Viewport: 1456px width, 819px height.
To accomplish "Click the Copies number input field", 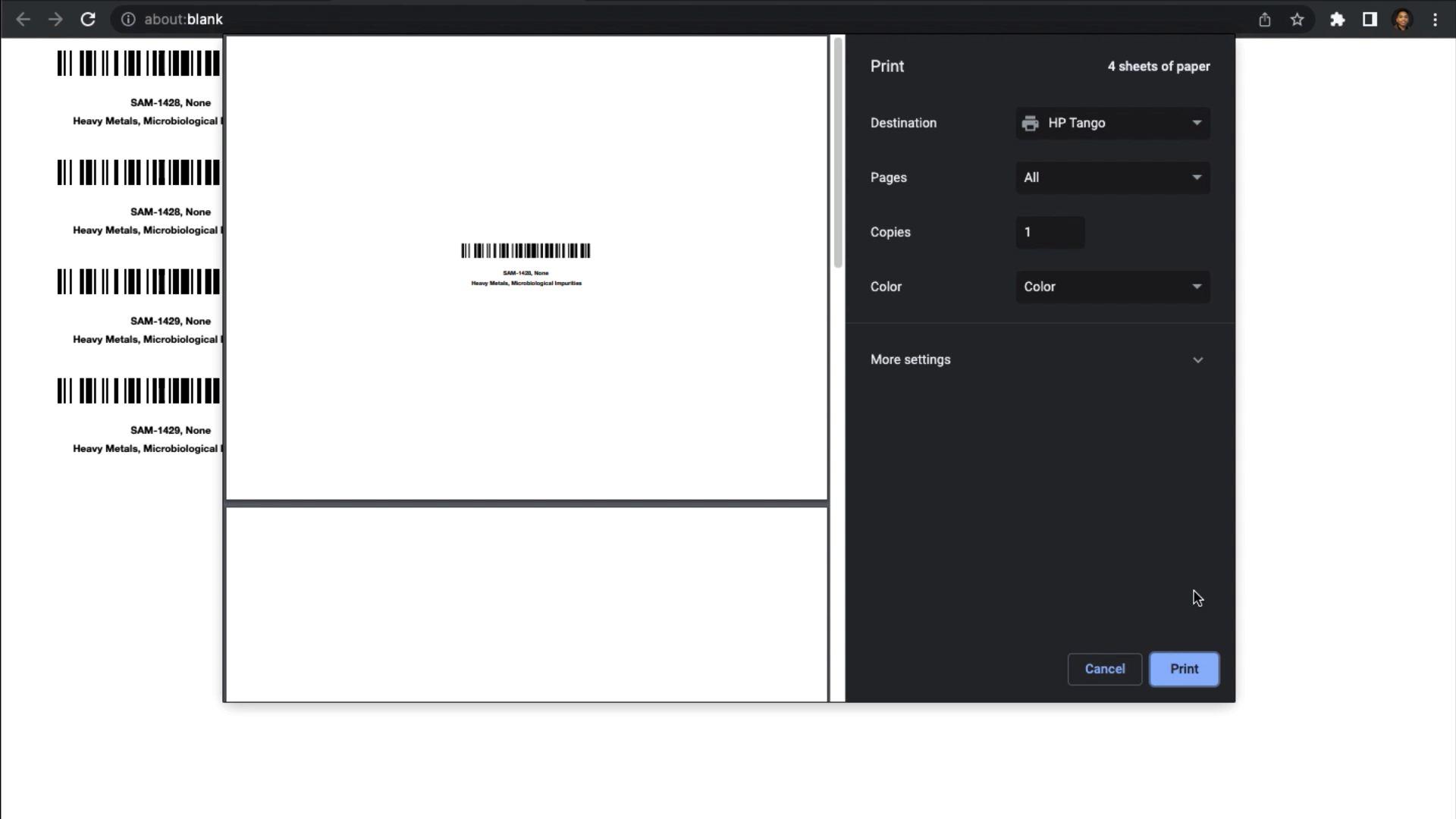I will (1049, 232).
